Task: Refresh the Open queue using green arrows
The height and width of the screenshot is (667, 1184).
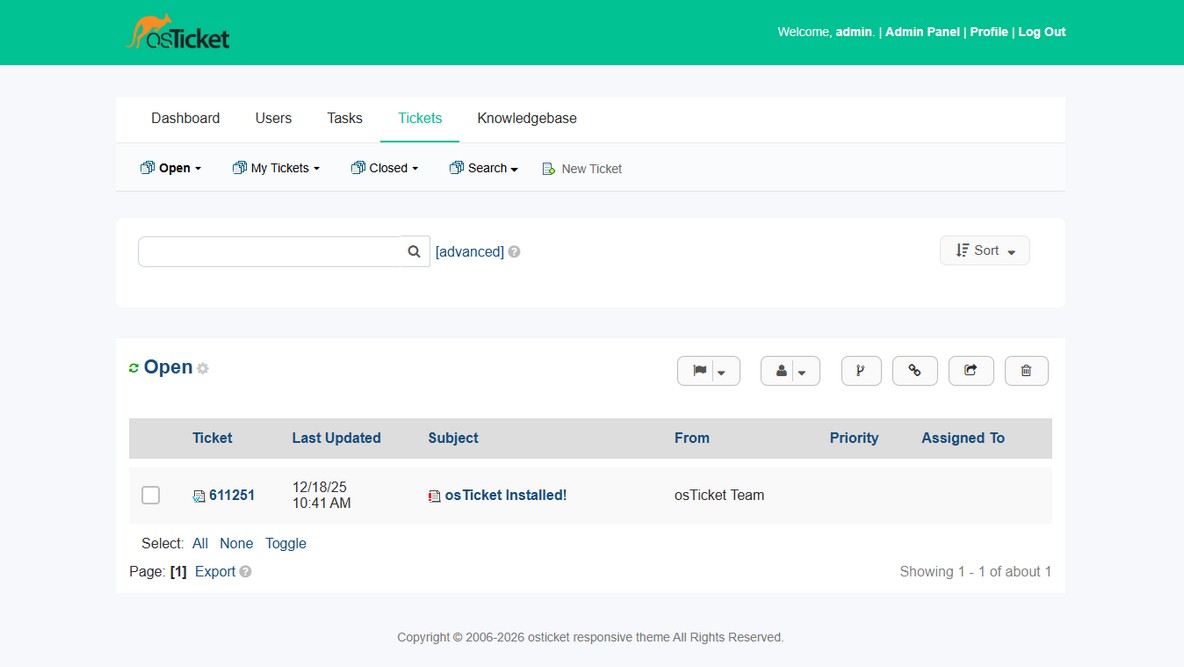Action: pos(134,369)
